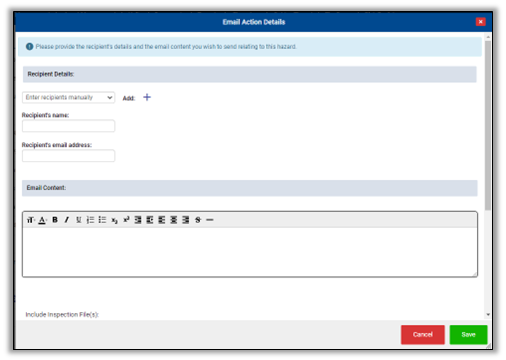Click the scrollbar down arrow
Screen dimensions: 506x360
(x=488, y=314)
